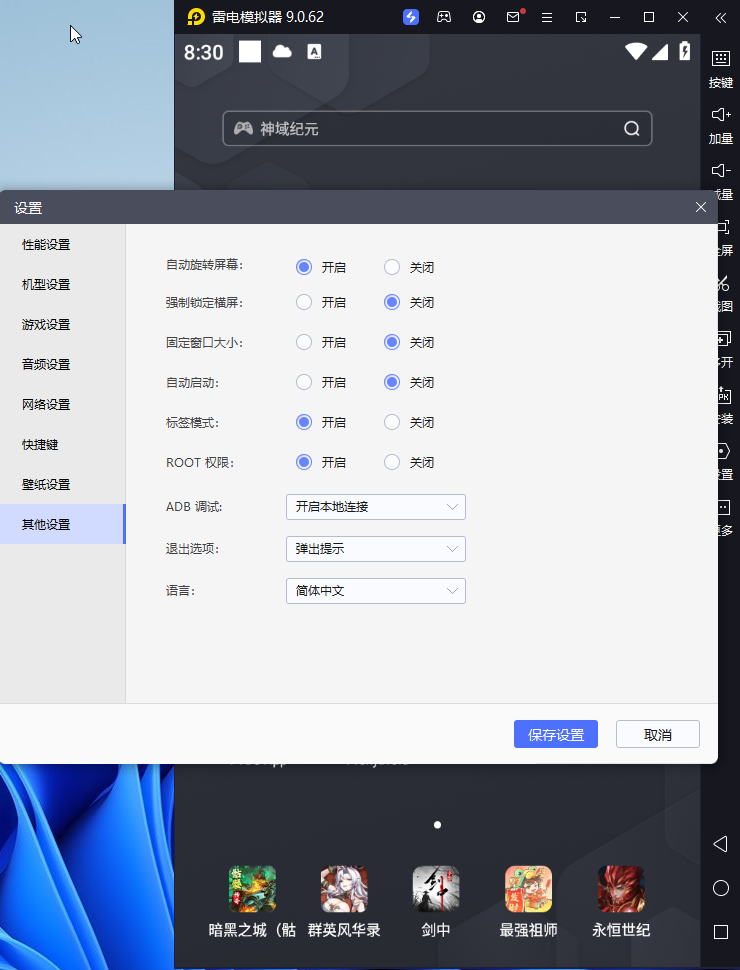The height and width of the screenshot is (970, 740).
Task: Open the 语言 dropdown
Action: point(376,591)
